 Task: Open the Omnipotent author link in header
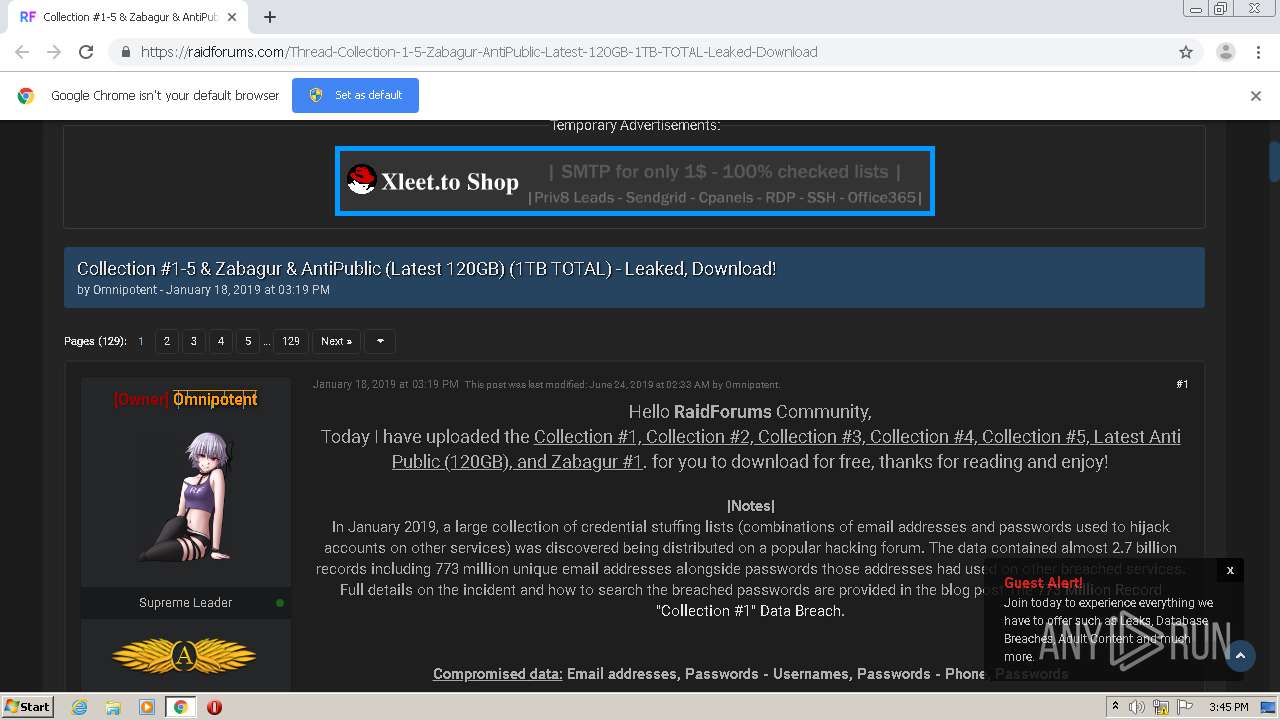[125, 290]
